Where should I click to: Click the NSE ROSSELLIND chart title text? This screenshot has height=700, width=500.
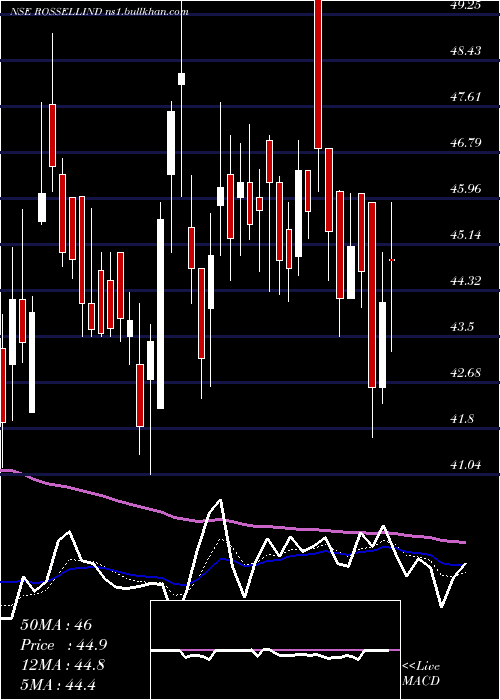pos(99,11)
